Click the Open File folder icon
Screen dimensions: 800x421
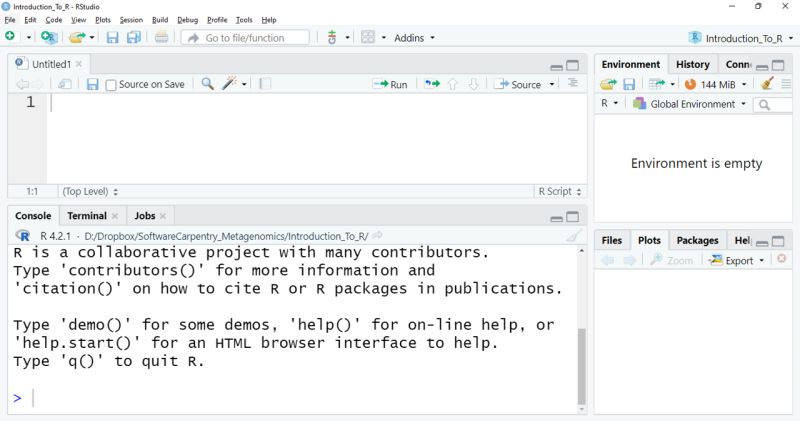coord(77,37)
